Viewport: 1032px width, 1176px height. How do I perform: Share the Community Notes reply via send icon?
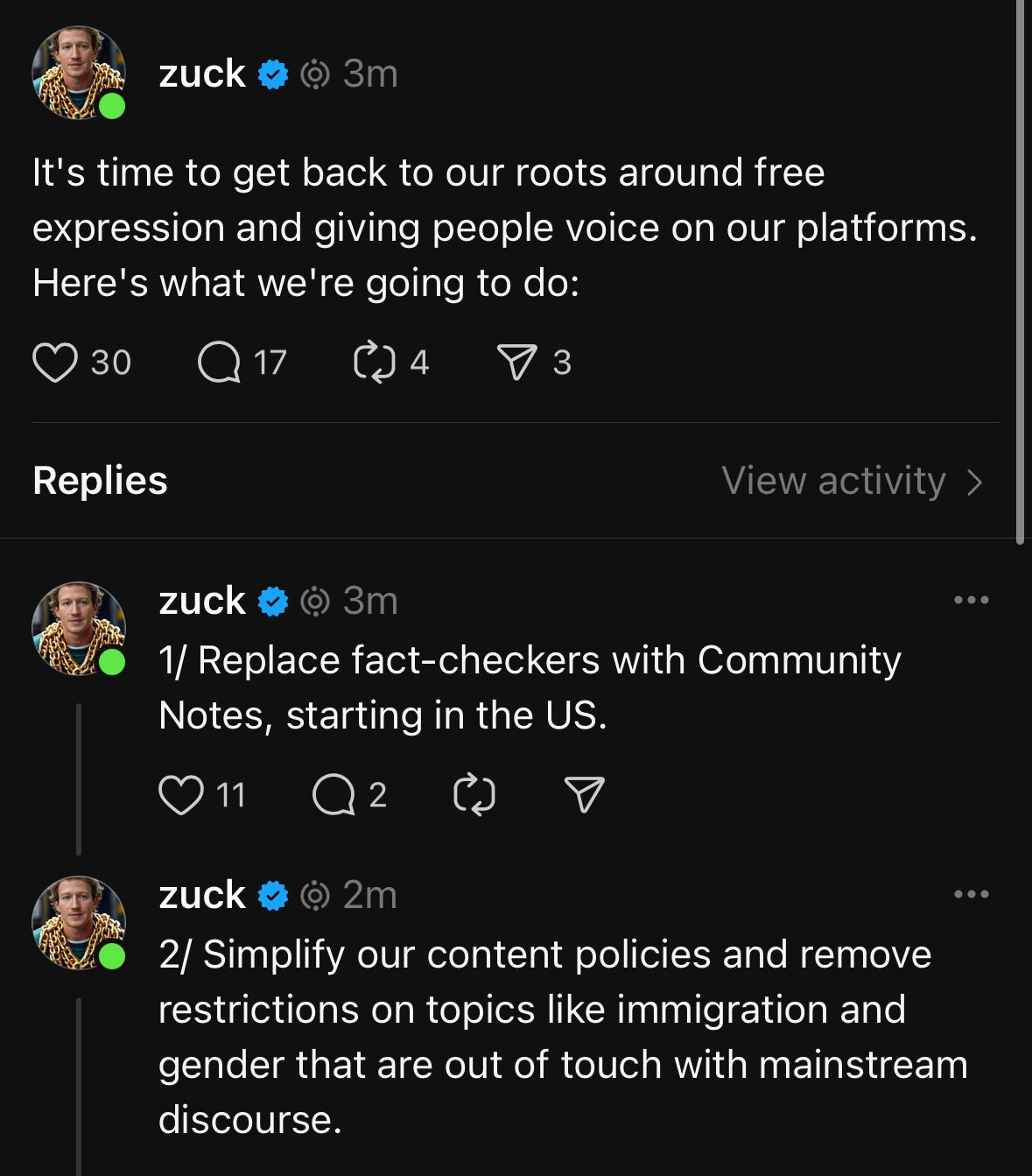coord(584,795)
